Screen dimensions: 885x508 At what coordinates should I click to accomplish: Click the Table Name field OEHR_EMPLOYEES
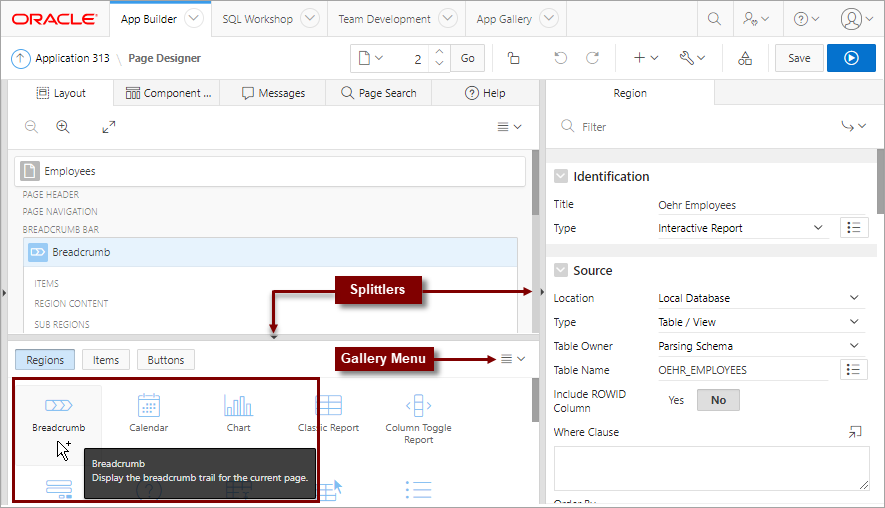click(743, 370)
